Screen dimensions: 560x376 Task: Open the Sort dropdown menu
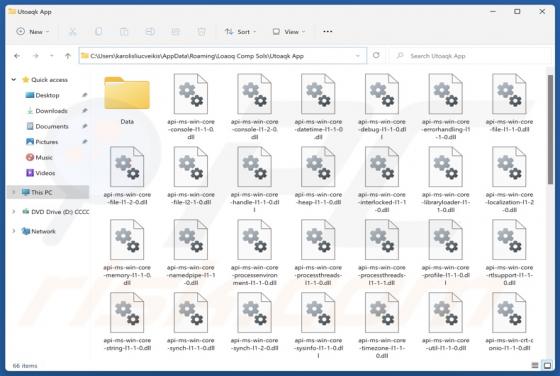click(241, 32)
